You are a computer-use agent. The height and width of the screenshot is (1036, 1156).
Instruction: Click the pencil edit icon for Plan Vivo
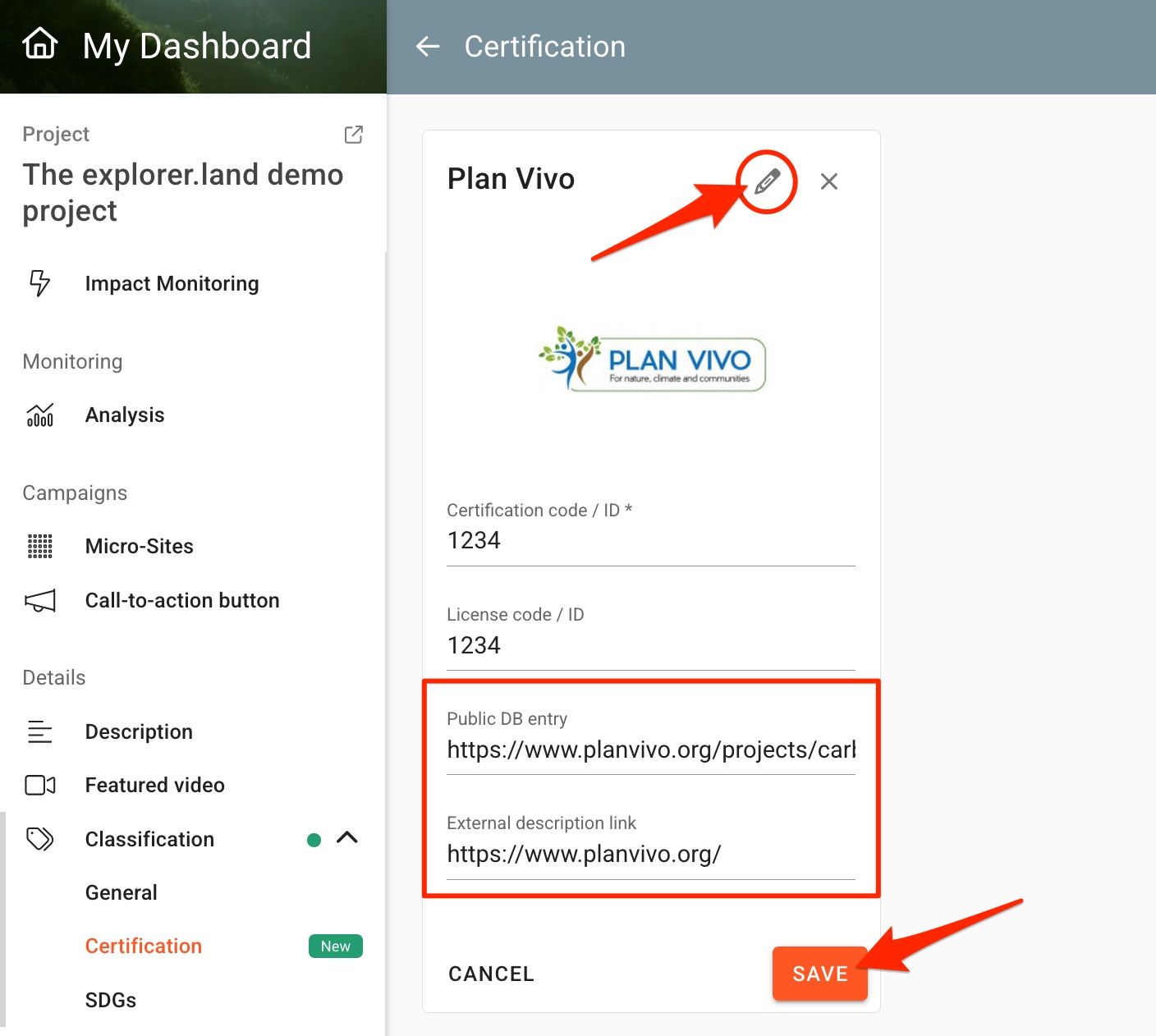[767, 181]
